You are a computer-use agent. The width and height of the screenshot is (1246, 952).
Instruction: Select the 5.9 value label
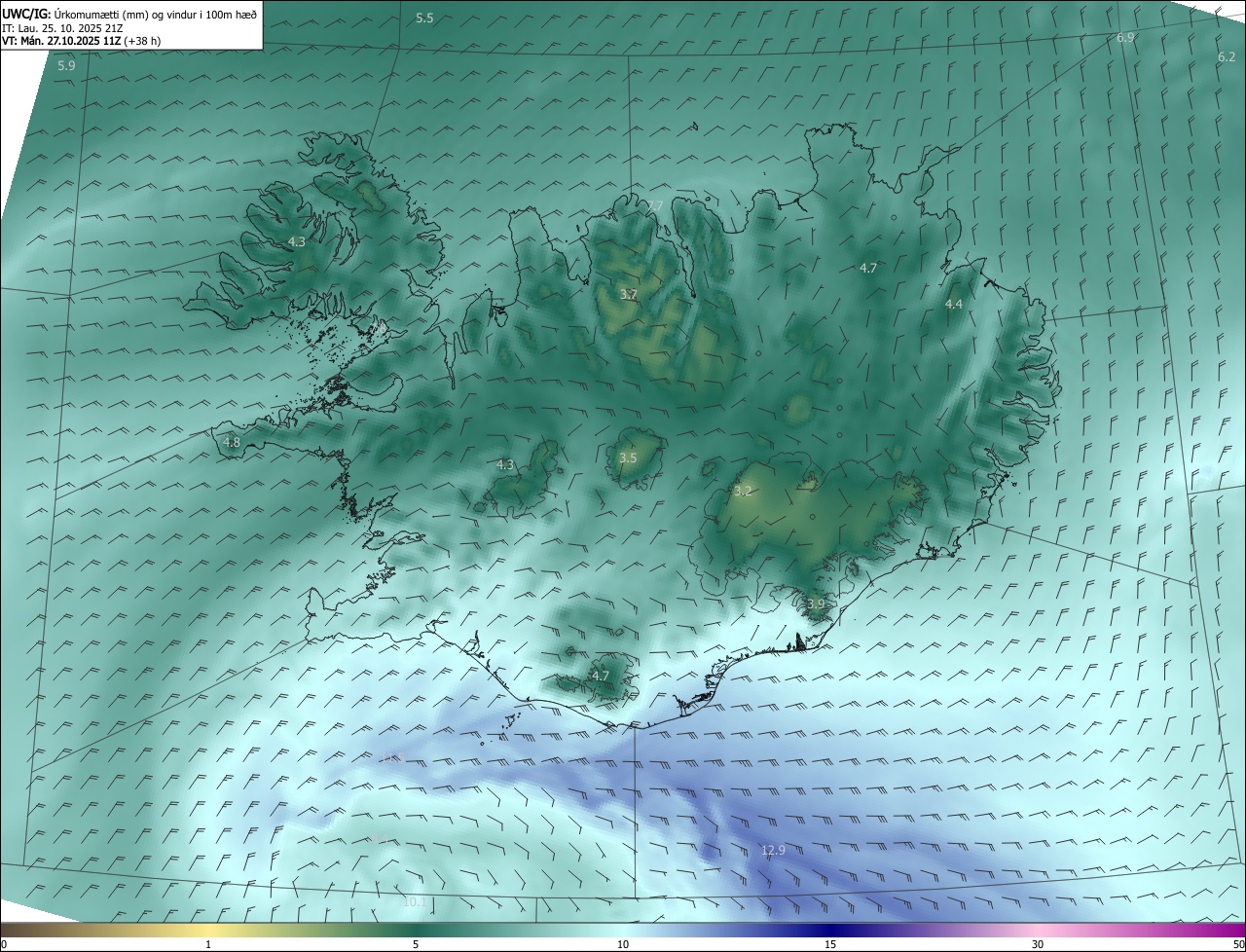click(x=66, y=66)
